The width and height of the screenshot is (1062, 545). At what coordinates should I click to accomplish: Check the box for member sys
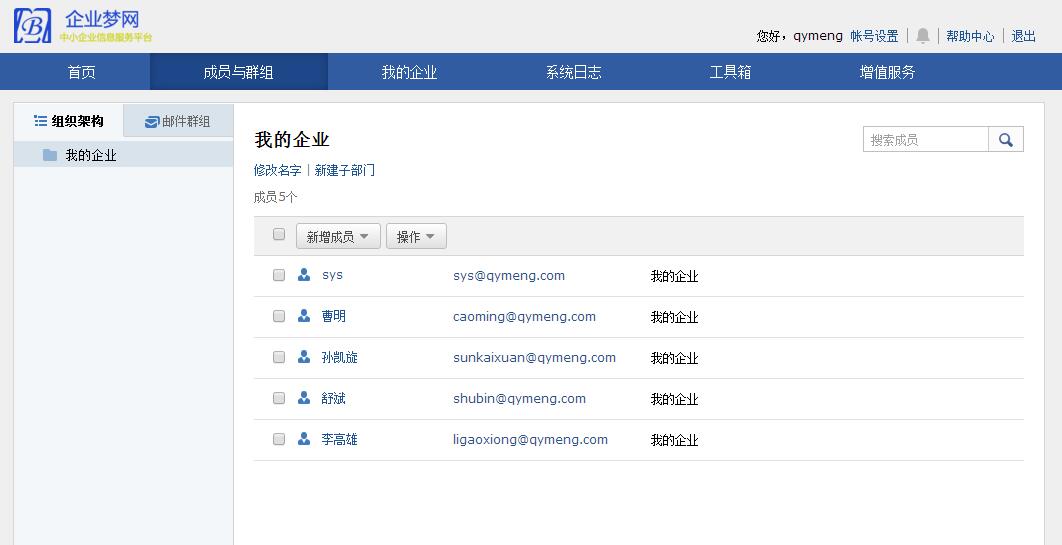tap(279, 275)
